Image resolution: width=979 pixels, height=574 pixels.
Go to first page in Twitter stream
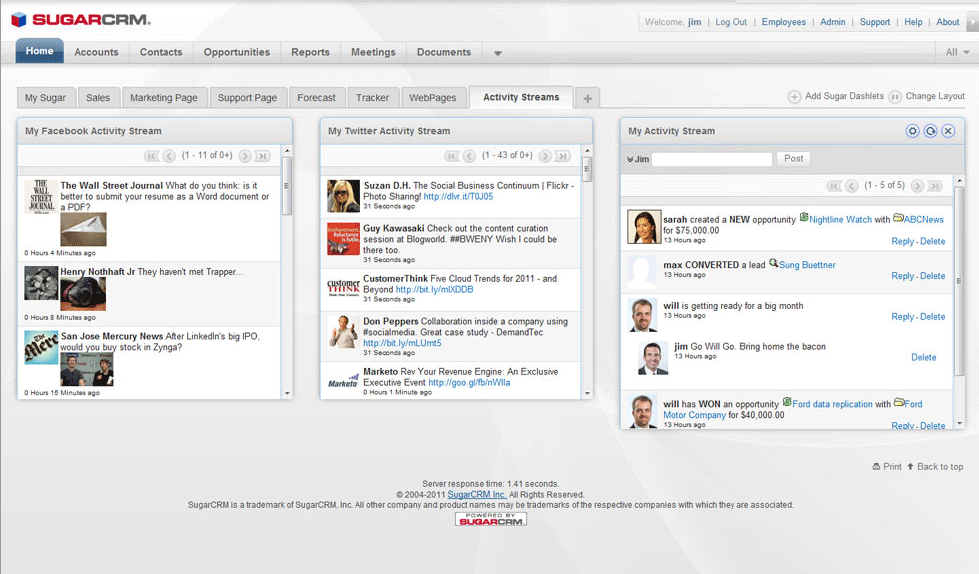point(451,156)
